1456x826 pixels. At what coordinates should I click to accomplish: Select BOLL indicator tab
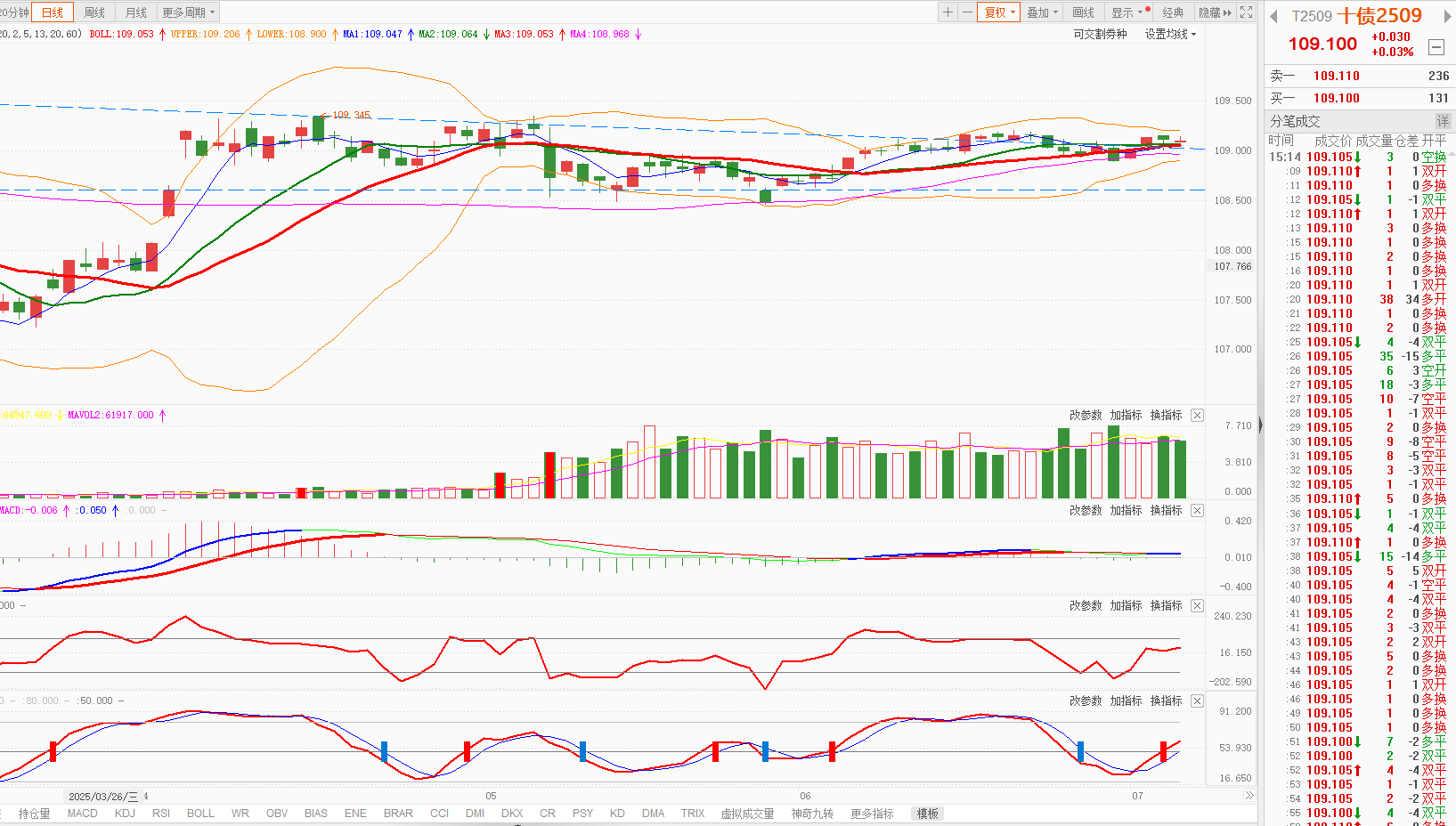200,814
